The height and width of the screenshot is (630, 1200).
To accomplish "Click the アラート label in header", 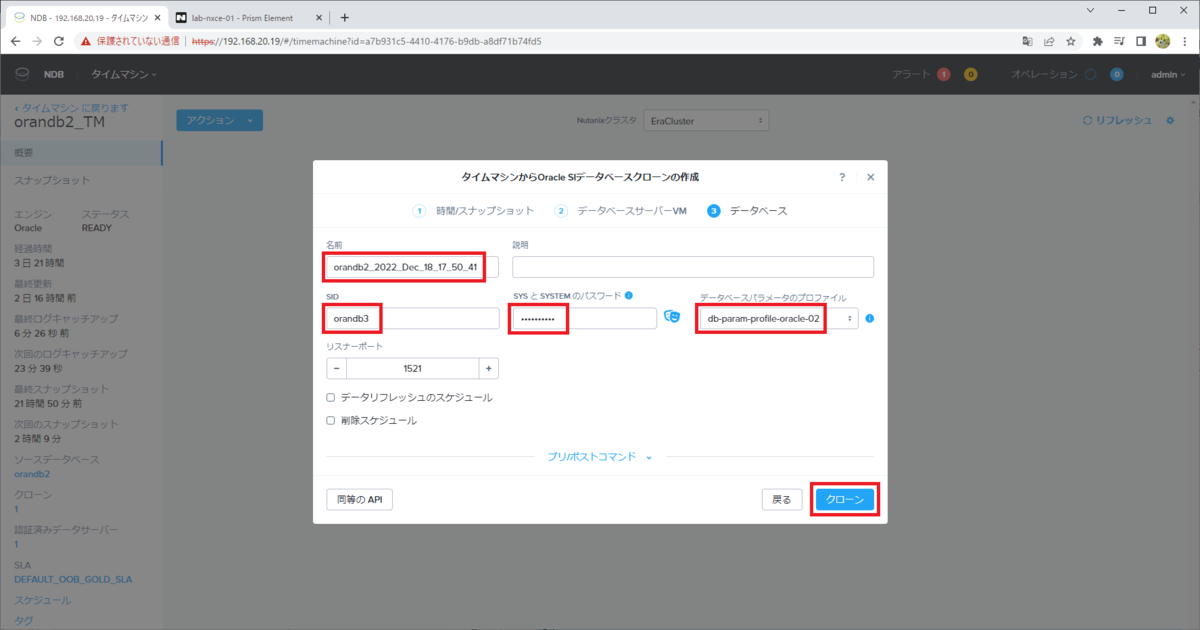I will (911, 74).
